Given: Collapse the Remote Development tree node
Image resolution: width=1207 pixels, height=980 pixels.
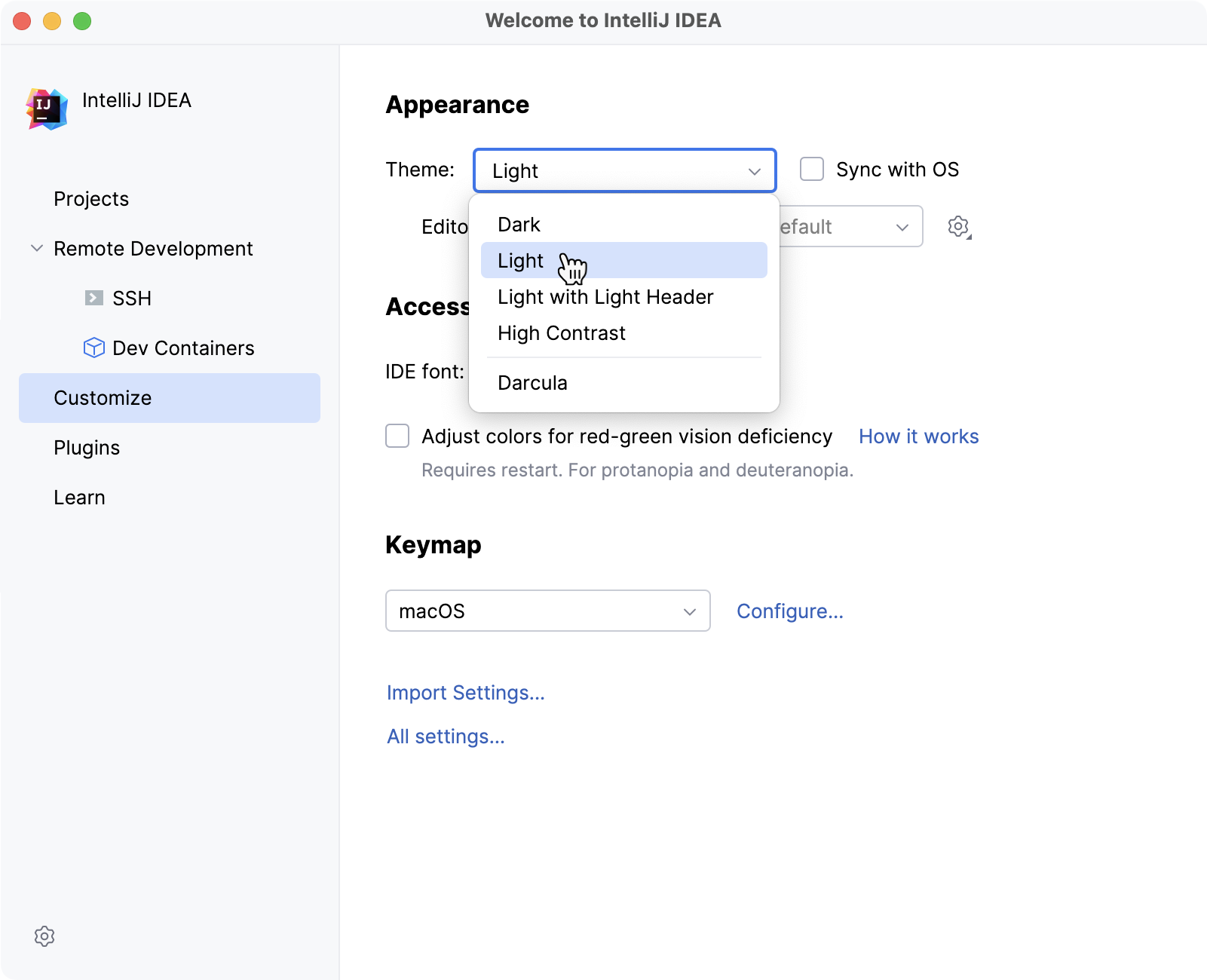Looking at the screenshot, I should tap(36, 248).
